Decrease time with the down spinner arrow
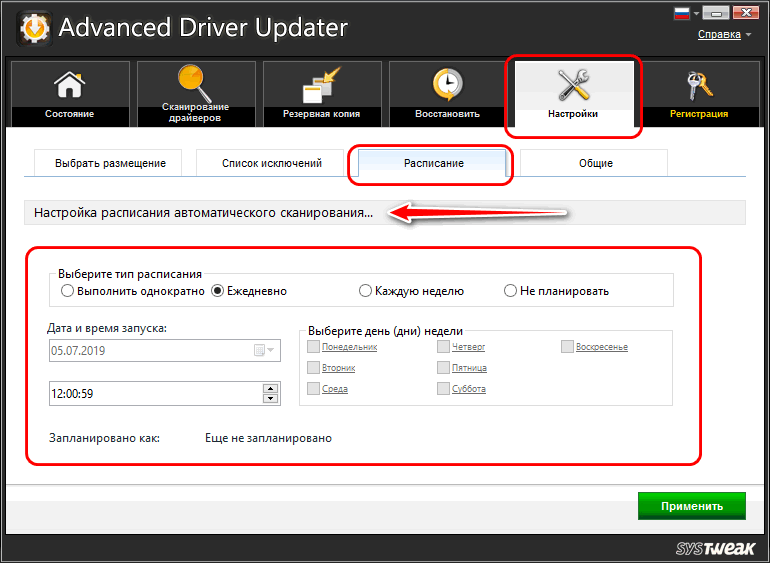Image resolution: width=770 pixels, height=563 pixels. point(271,398)
